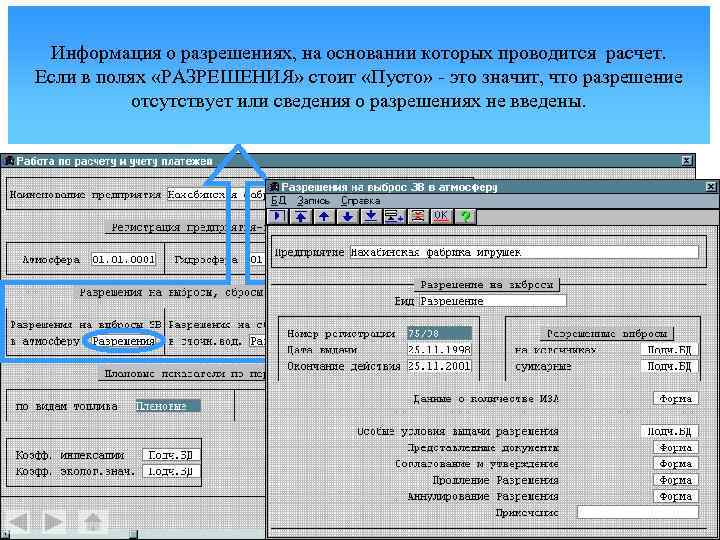
Task: Select the Номер регистрации field 75/98
Action: pos(439,334)
